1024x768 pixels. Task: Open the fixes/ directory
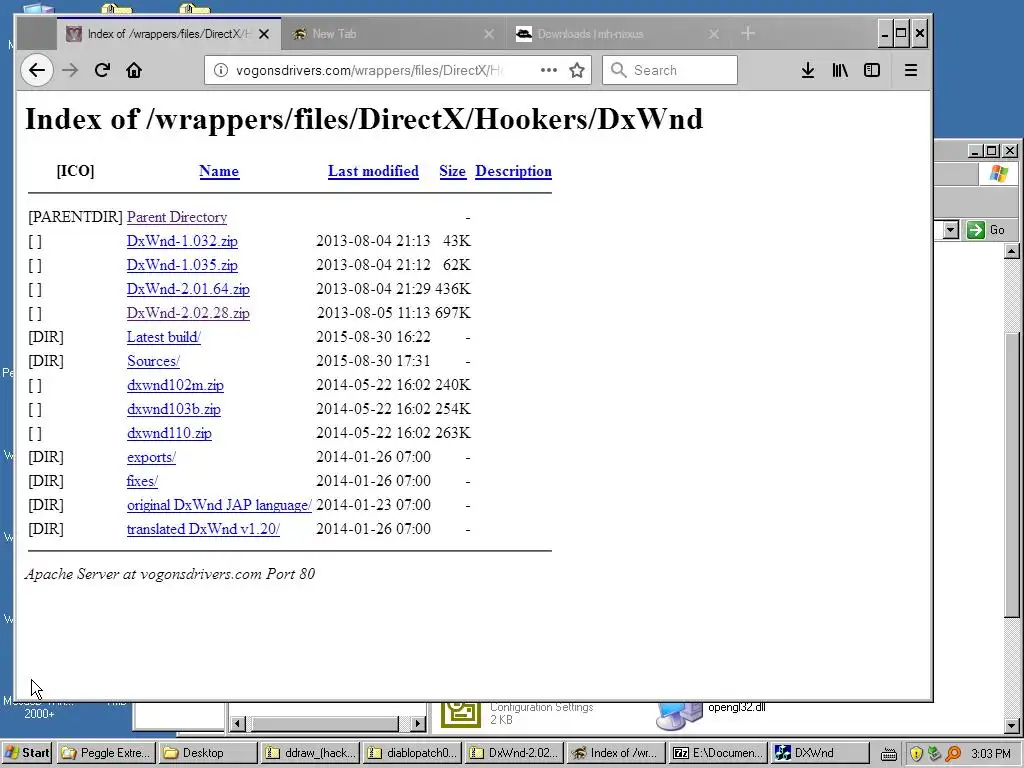[x=142, y=481]
